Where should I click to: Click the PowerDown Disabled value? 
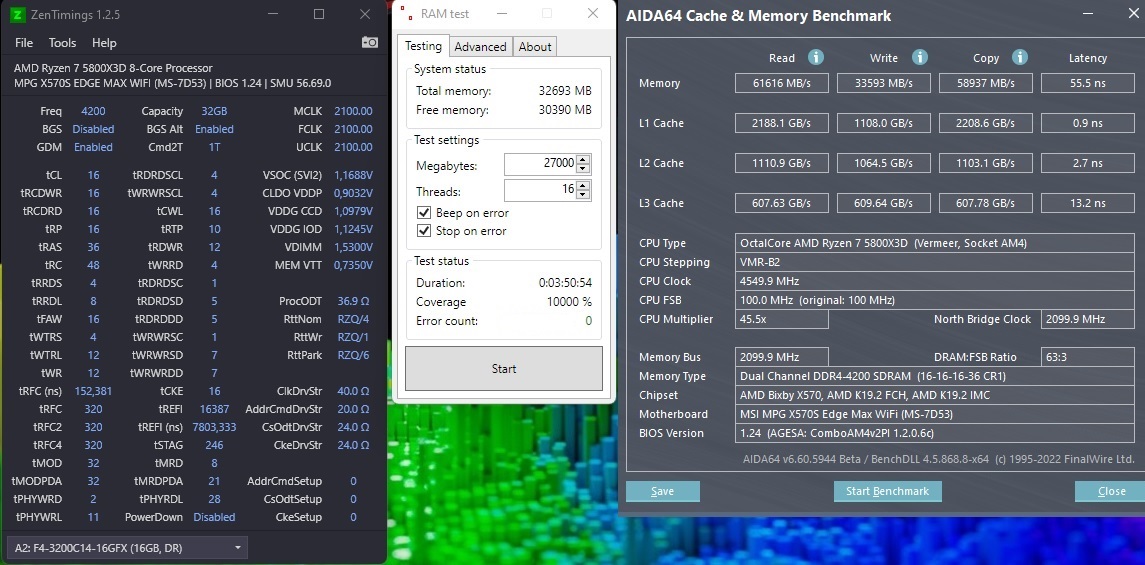click(x=214, y=517)
